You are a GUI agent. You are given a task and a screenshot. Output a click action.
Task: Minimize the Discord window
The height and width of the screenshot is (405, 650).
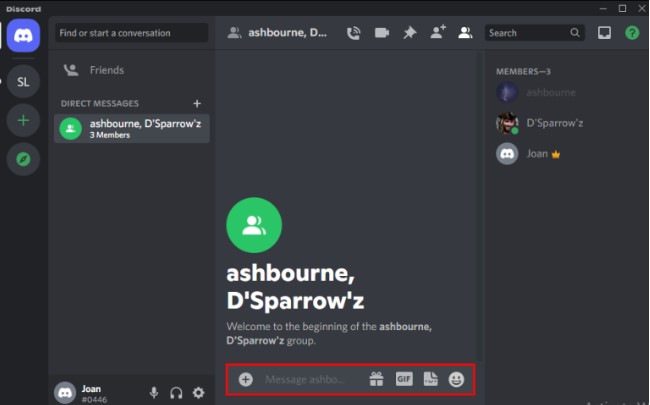point(603,8)
